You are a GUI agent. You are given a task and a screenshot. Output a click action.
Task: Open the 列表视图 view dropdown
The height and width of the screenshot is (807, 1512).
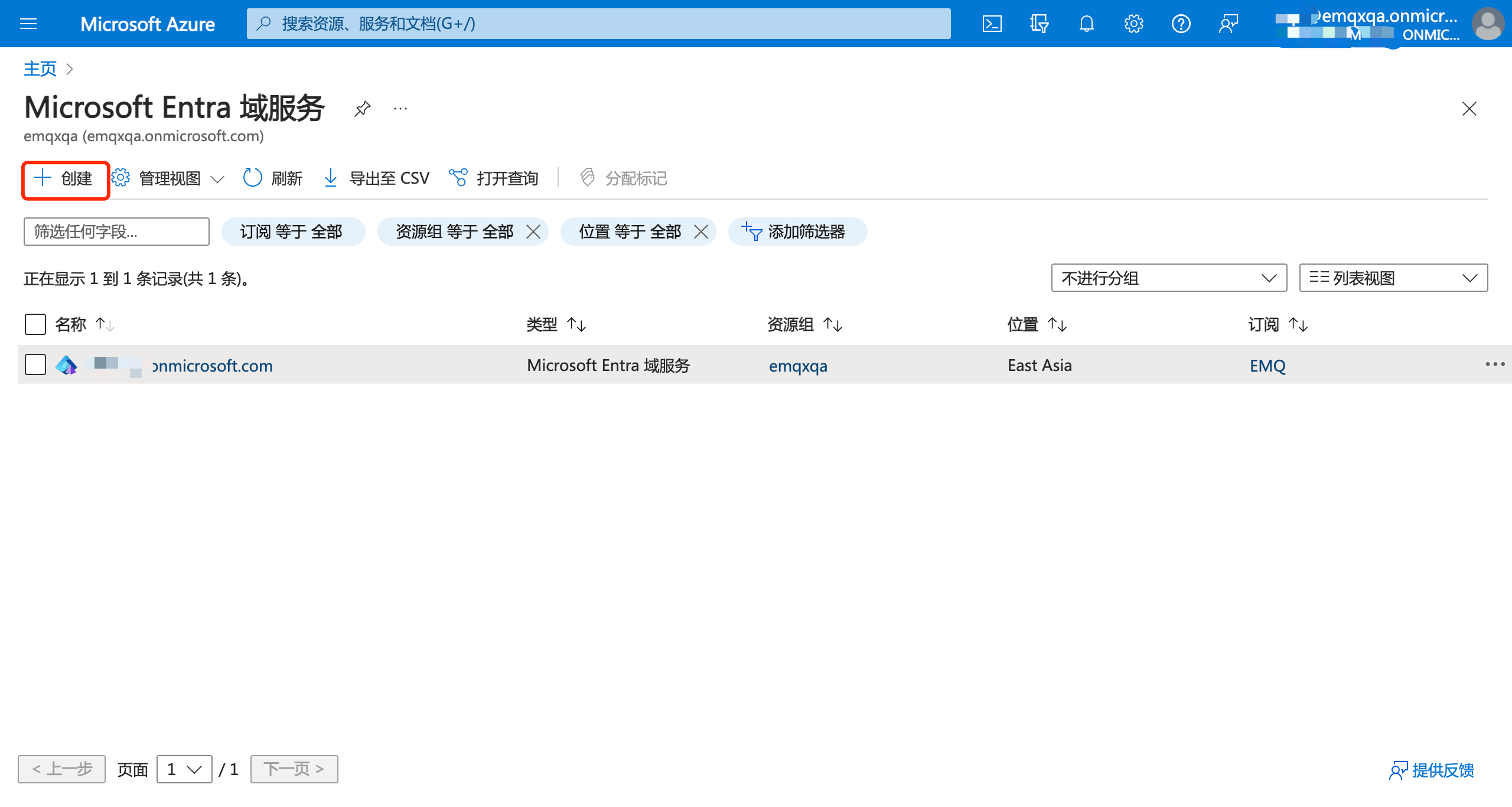tap(1393, 278)
